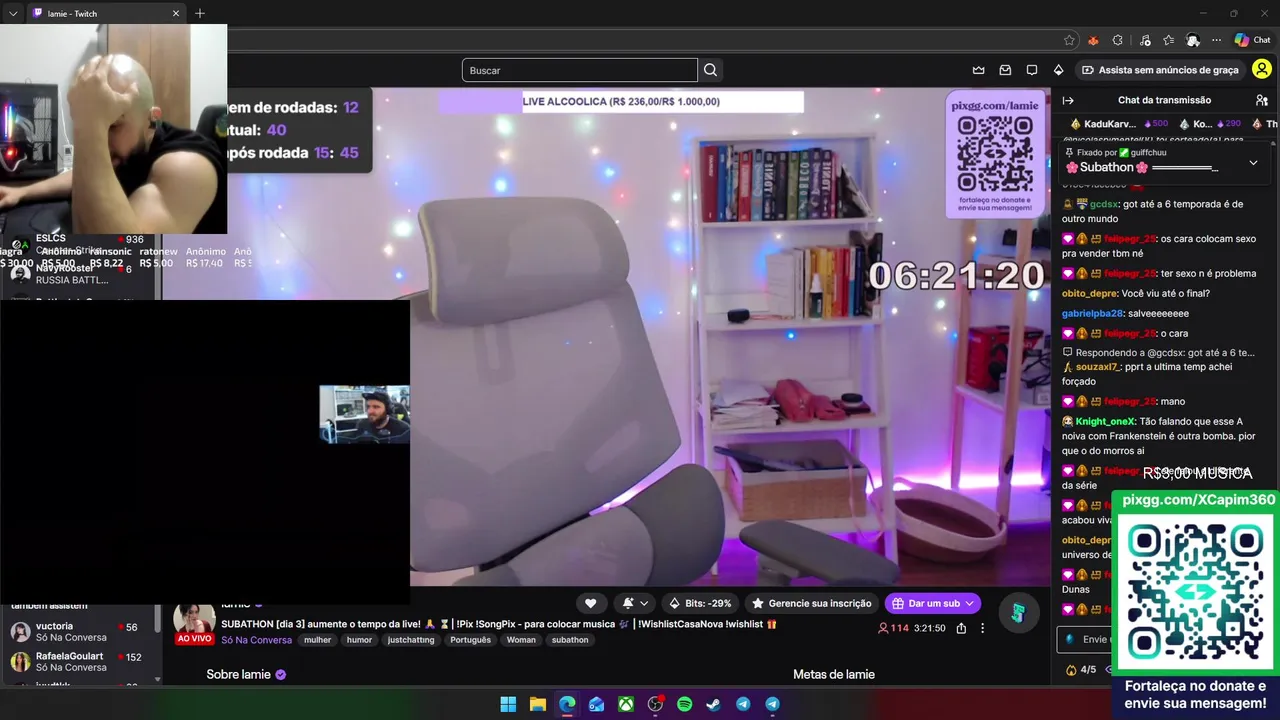Open the tab list dropdown arrow
The width and height of the screenshot is (1280, 720).
pyautogui.click(x=13, y=13)
